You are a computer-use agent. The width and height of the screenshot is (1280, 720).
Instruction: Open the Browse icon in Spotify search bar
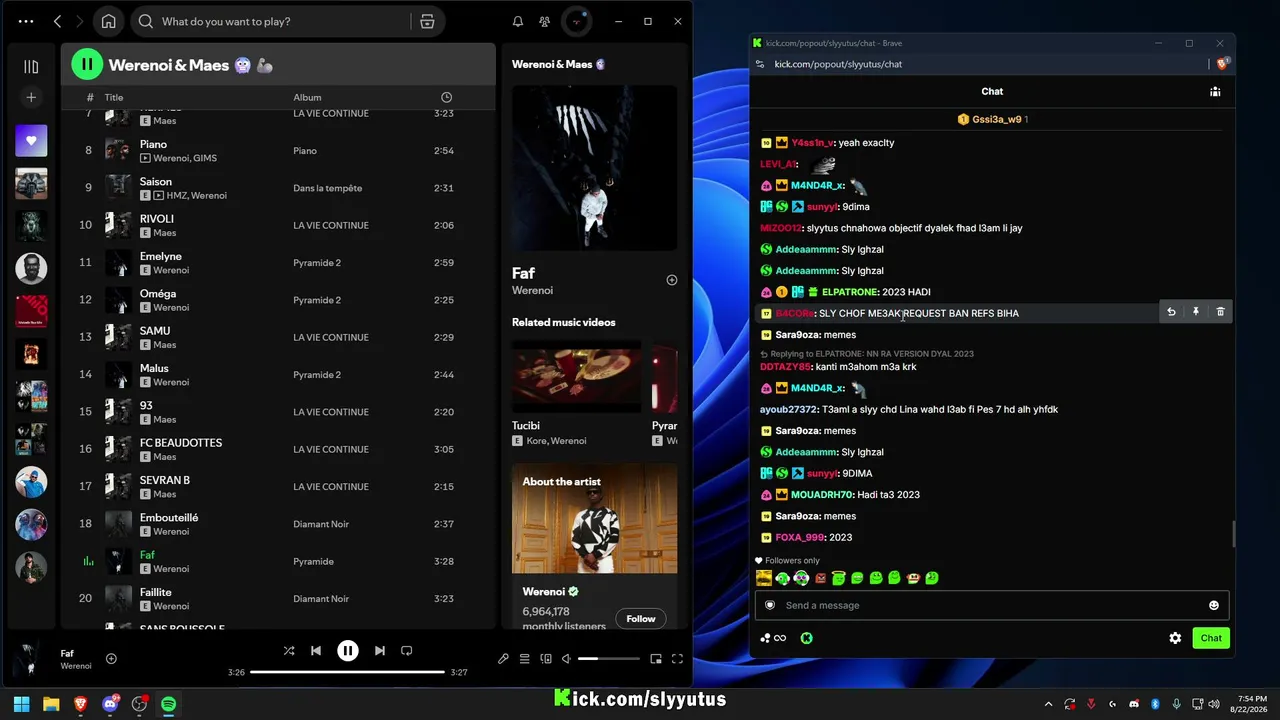pyautogui.click(x=427, y=21)
